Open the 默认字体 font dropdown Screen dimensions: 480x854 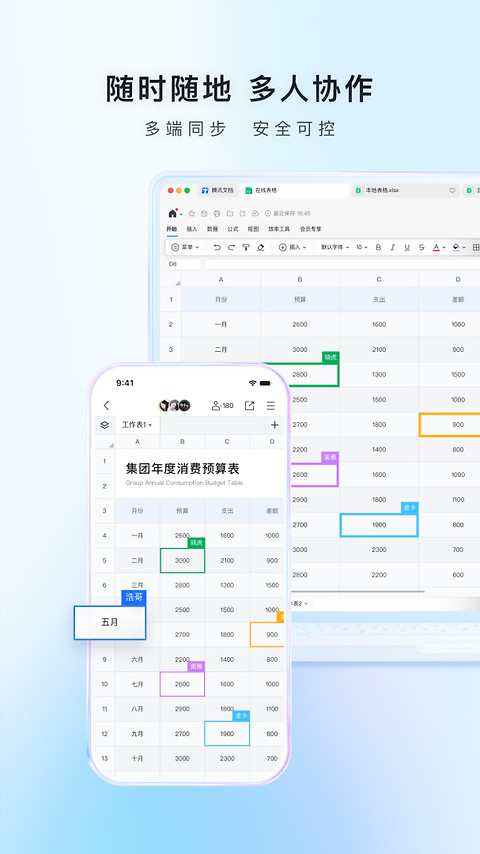tap(335, 247)
